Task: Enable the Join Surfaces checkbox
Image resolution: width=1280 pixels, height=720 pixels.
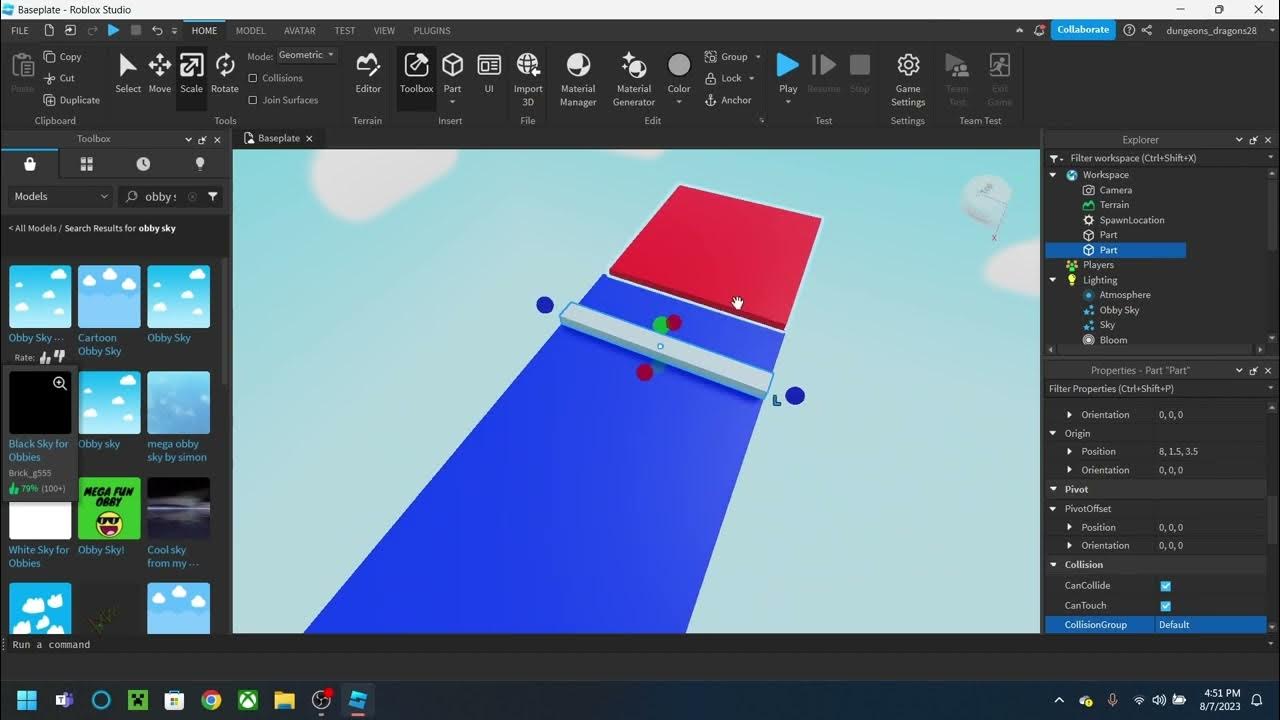Action: (x=253, y=100)
